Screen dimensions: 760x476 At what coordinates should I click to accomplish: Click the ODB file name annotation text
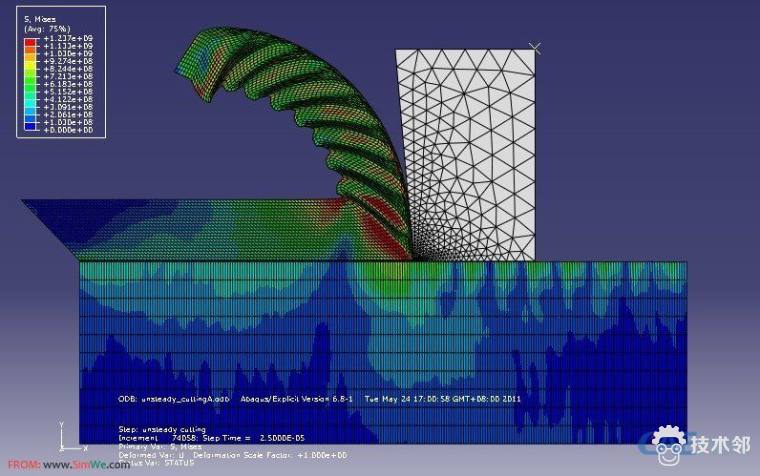(x=160, y=398)
